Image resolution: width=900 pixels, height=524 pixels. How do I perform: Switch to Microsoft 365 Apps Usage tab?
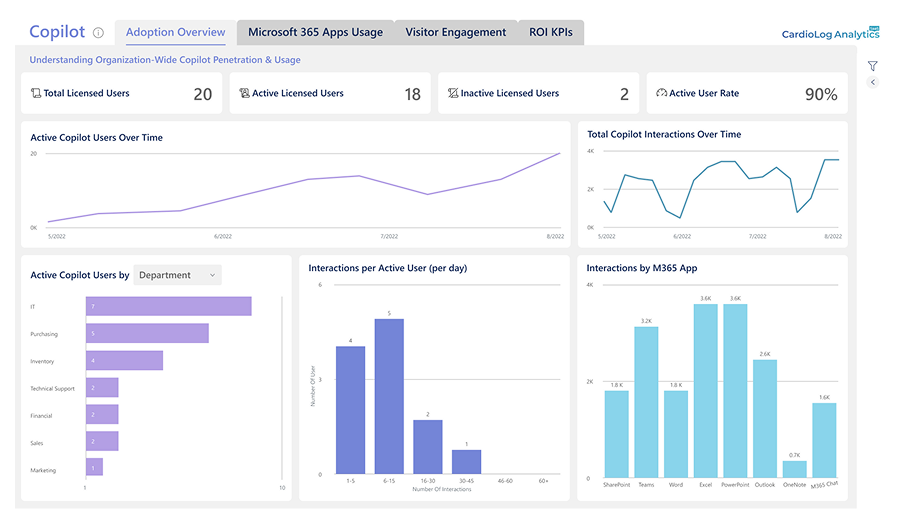click(x=315, y=32)
